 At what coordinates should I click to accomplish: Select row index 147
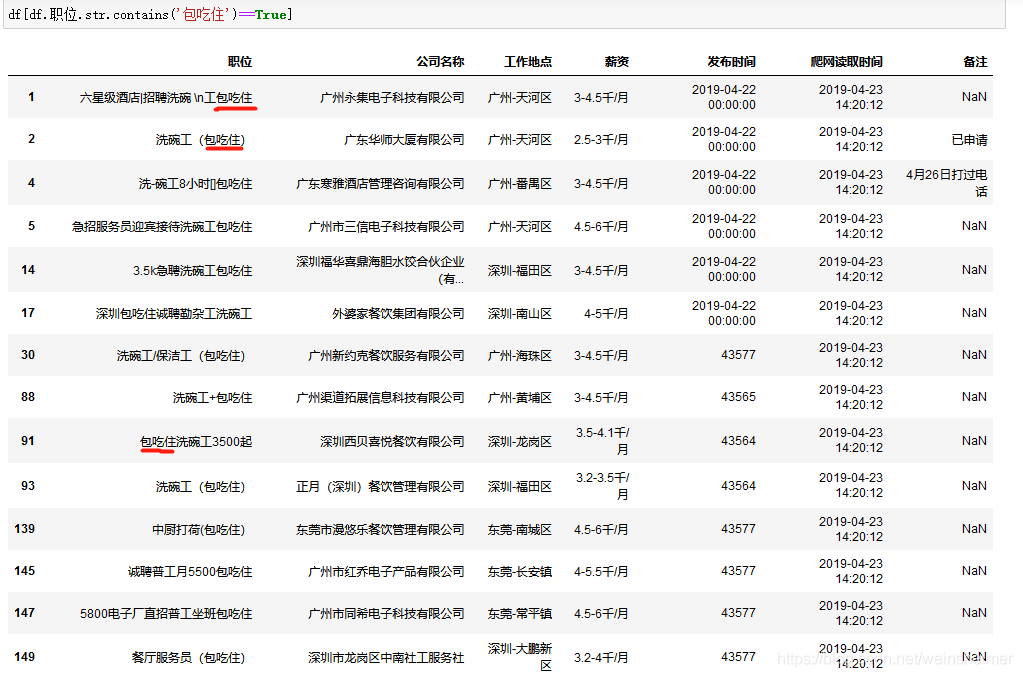pyautogui.click(x=25, y=613)
